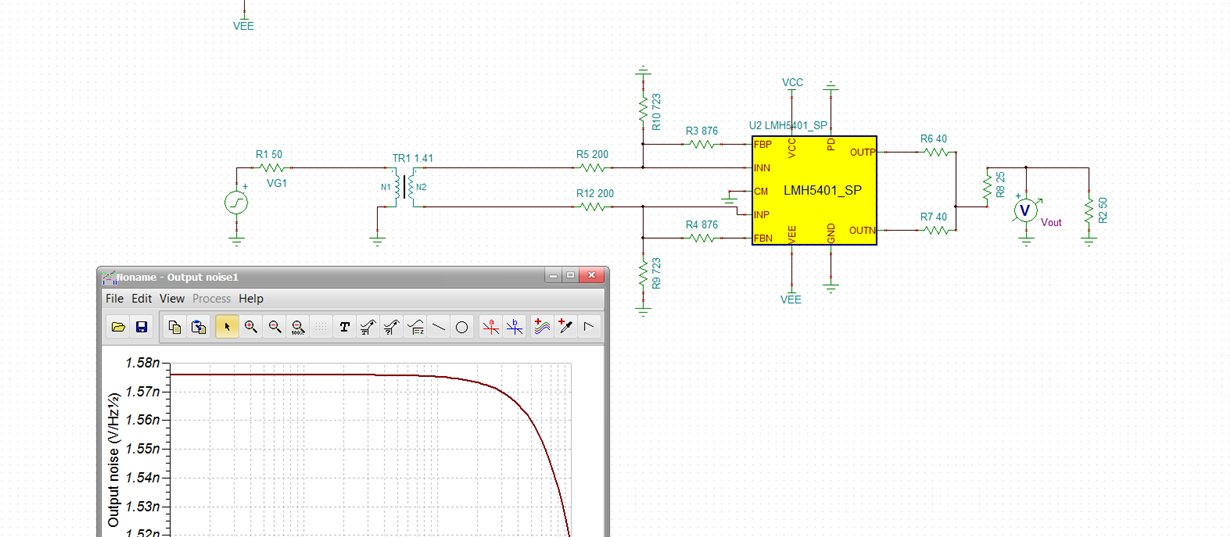Click the TR1 1.41 label
The height and width of the screenshot is (537, 1230).
[413, 158]
